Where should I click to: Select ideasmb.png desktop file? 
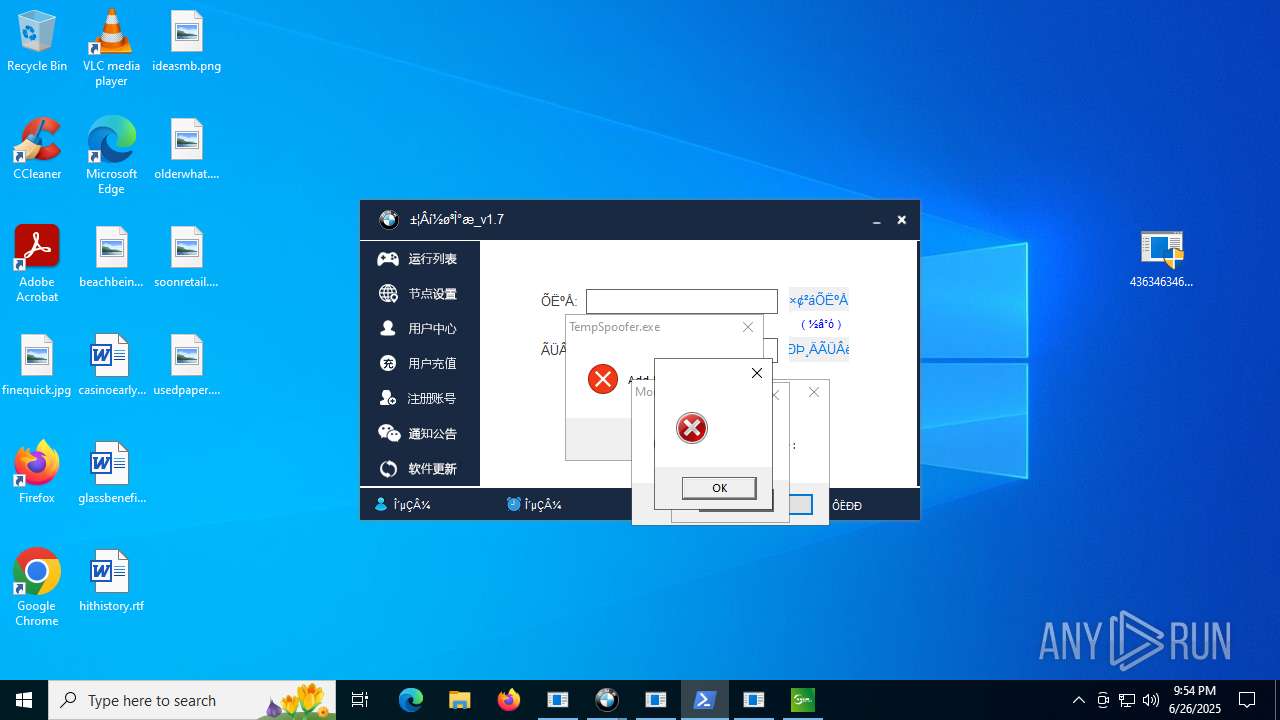[187, 43]
